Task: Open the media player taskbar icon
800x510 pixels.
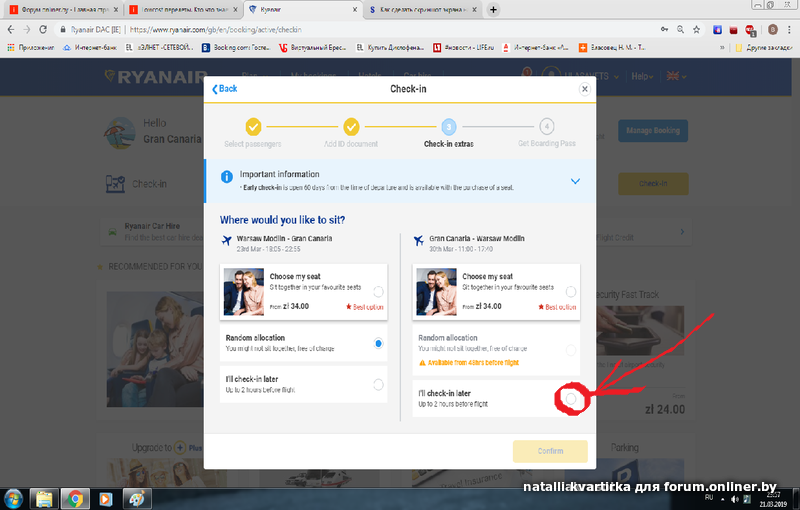Action: [106, 499]
